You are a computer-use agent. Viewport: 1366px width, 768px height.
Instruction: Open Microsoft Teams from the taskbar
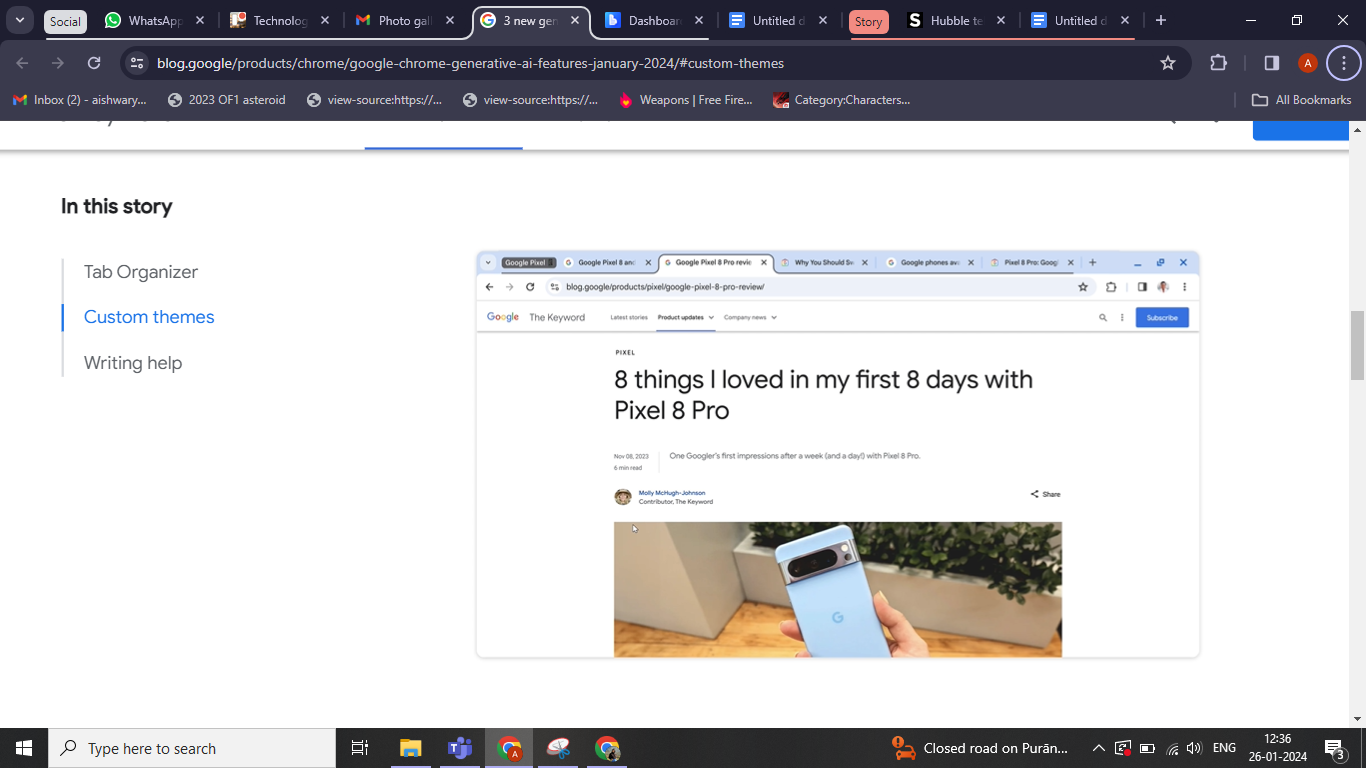coord(459,748)
